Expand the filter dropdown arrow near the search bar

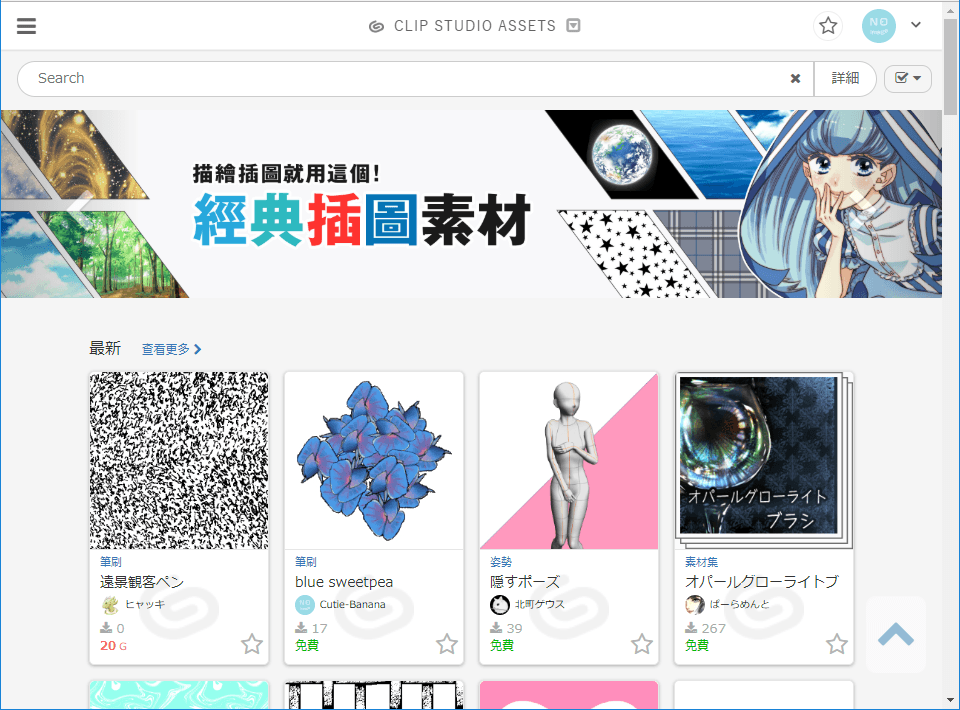click(915, 78)
